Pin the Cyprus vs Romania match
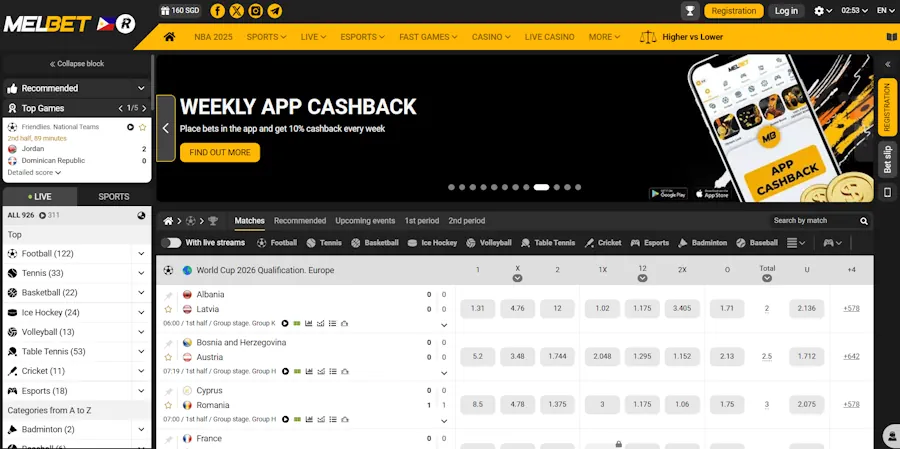This screenshot has width=900, height=449. point(168,391)
